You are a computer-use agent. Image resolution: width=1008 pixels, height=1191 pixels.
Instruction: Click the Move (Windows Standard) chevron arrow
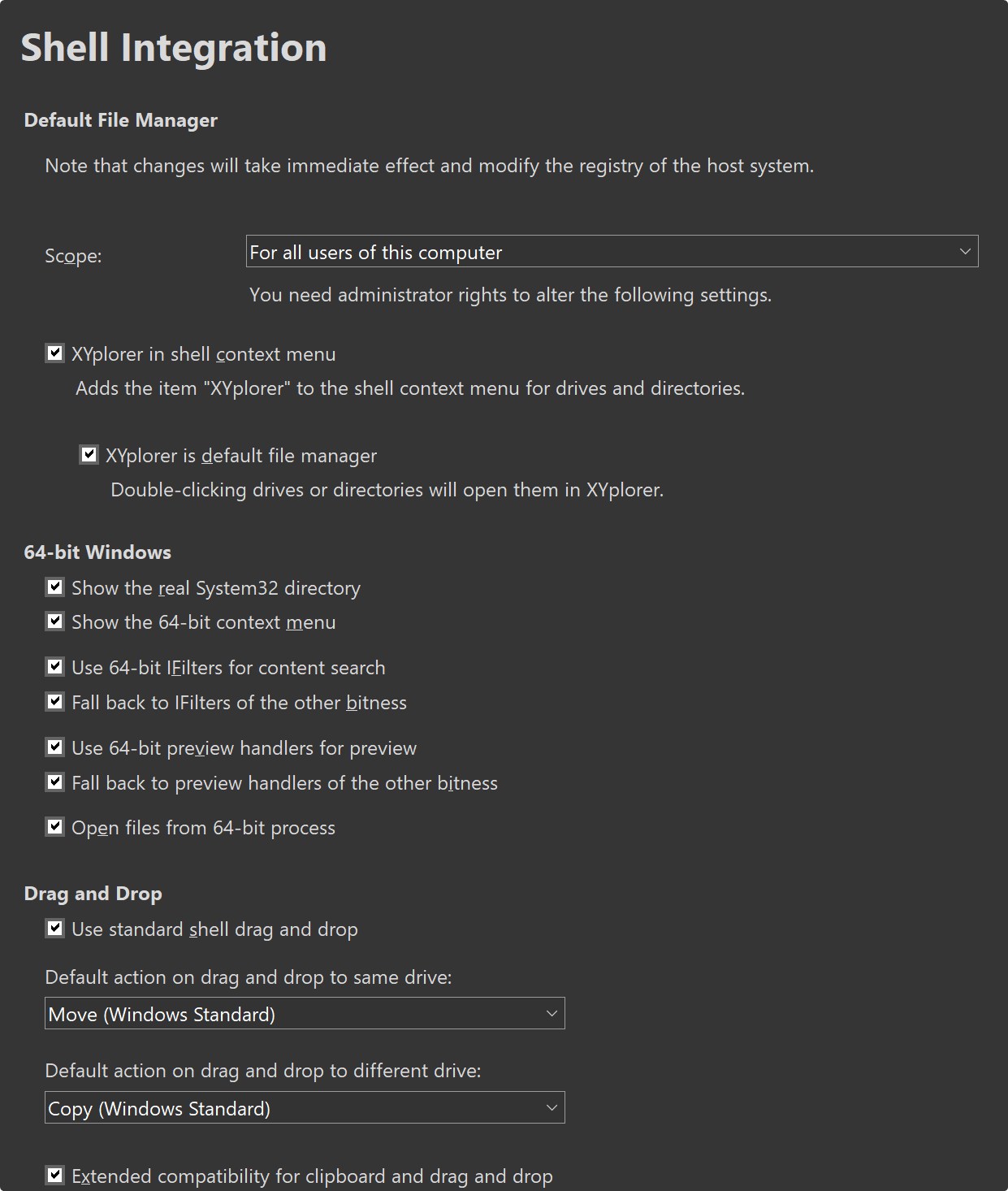point(552,1014)
